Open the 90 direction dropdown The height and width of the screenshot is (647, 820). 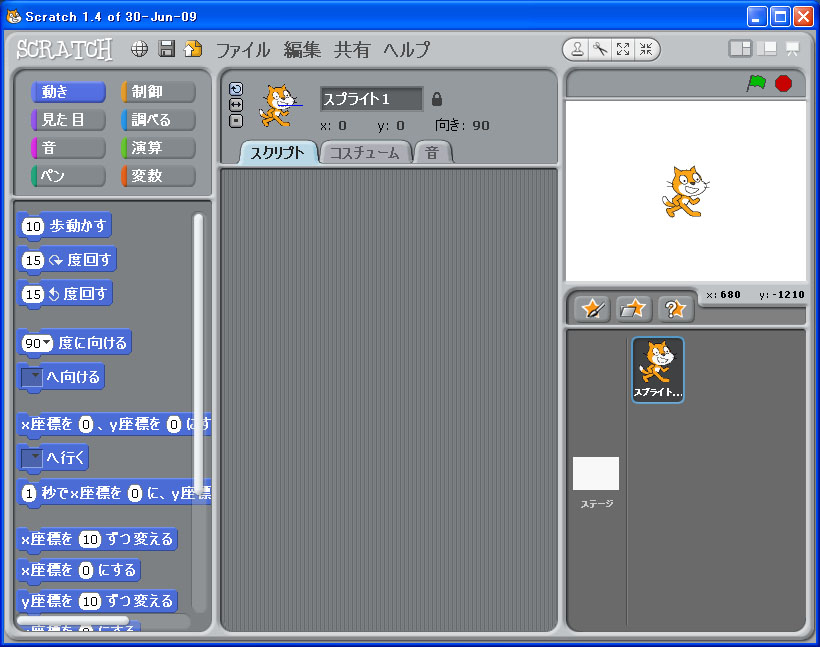pos(48,343)
